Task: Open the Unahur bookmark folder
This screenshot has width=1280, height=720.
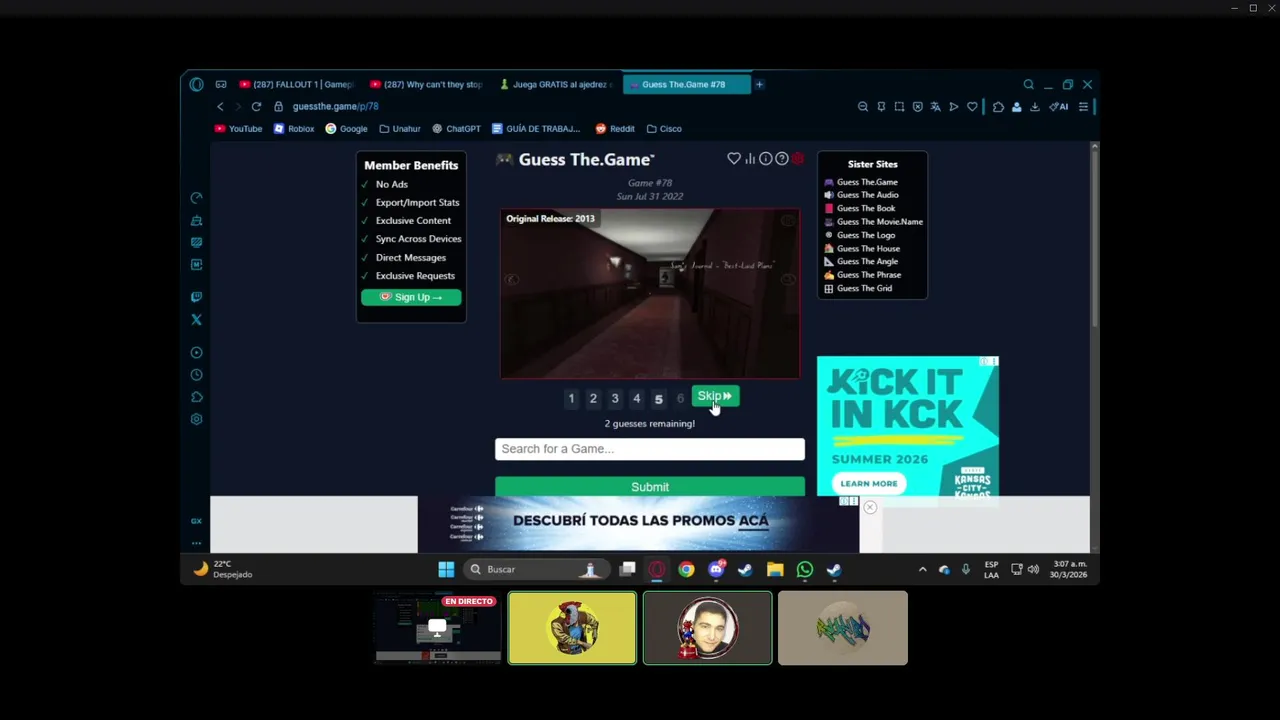Action: point(399,129)
